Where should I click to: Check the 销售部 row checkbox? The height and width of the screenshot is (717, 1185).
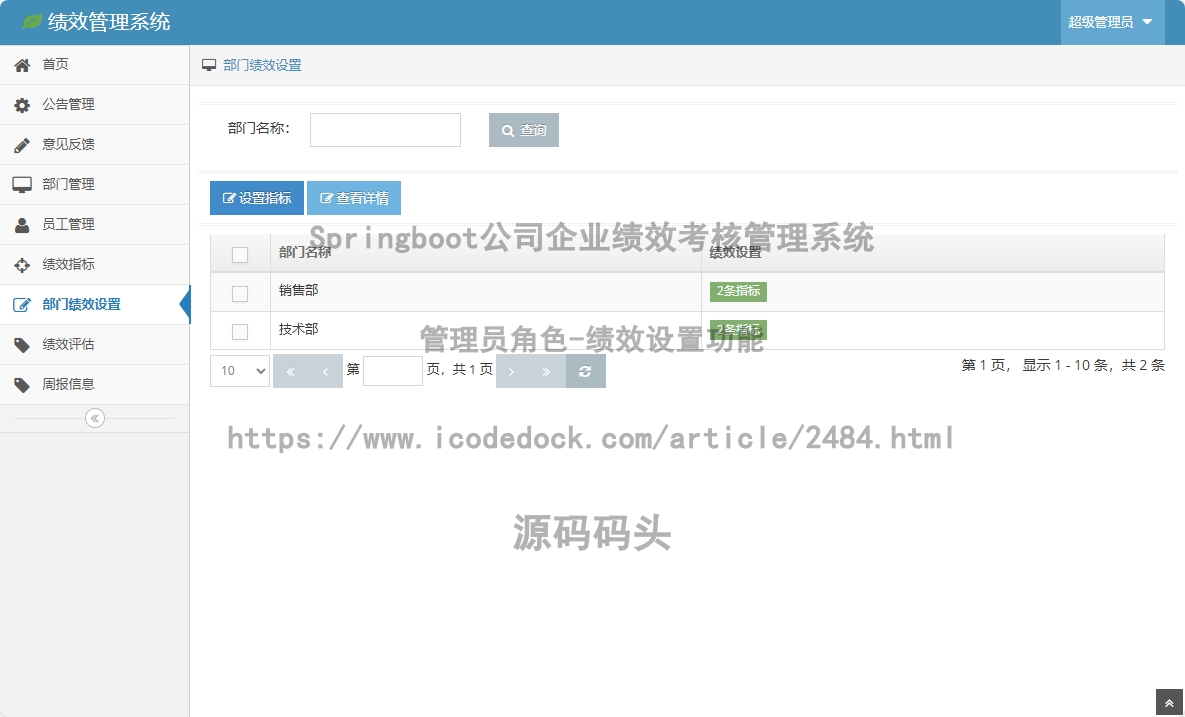[x=240, y=293]
